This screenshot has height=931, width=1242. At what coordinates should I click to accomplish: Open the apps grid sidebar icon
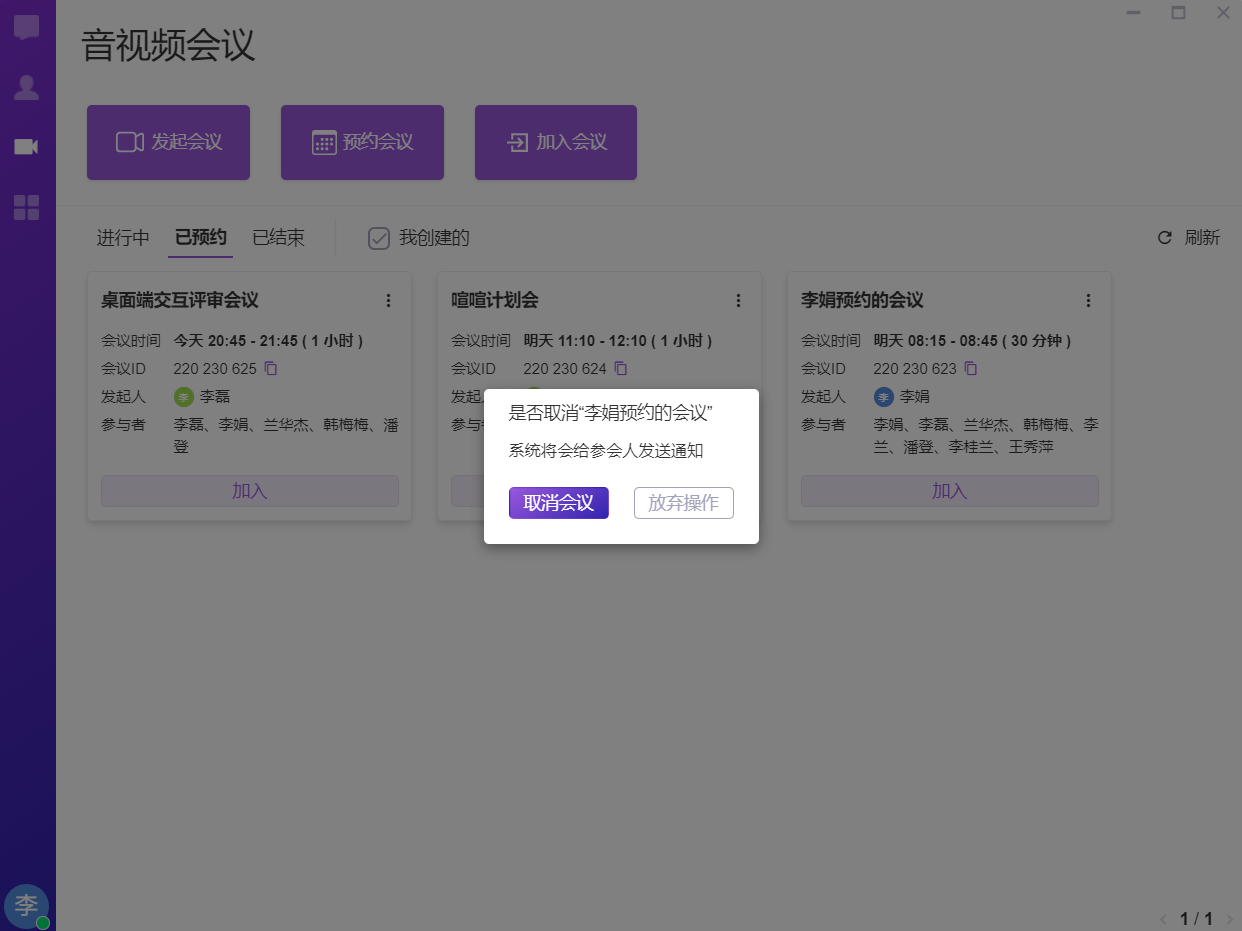point(27,207)
